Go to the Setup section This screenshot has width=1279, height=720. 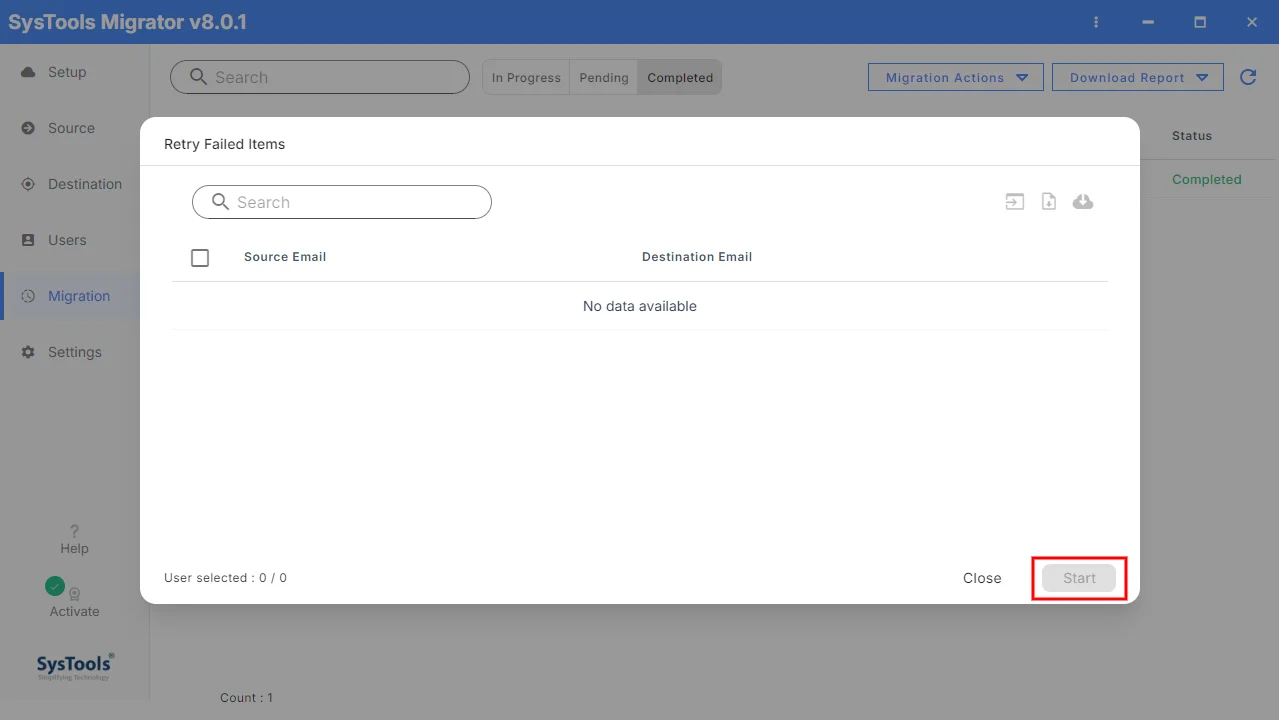click(74, 72)
